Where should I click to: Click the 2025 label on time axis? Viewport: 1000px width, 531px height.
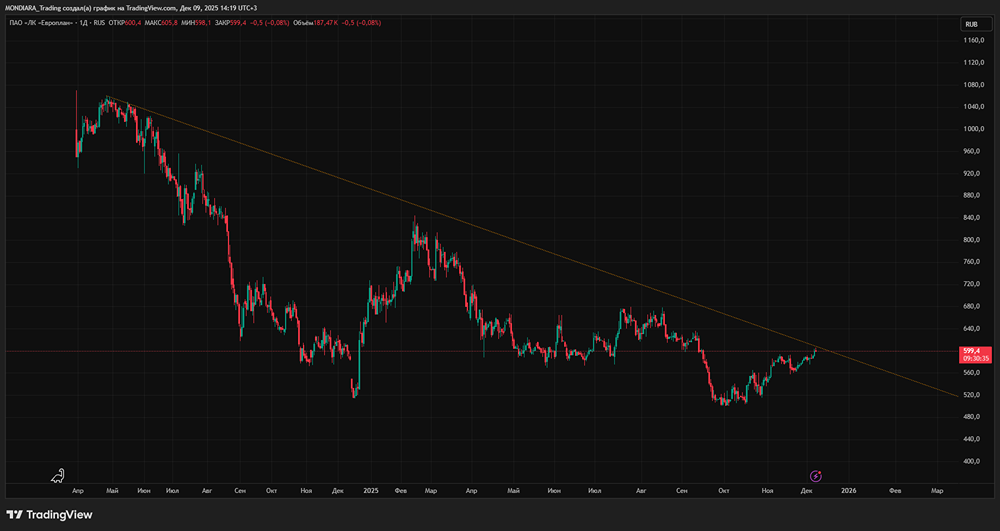click(x=371, y=491)
